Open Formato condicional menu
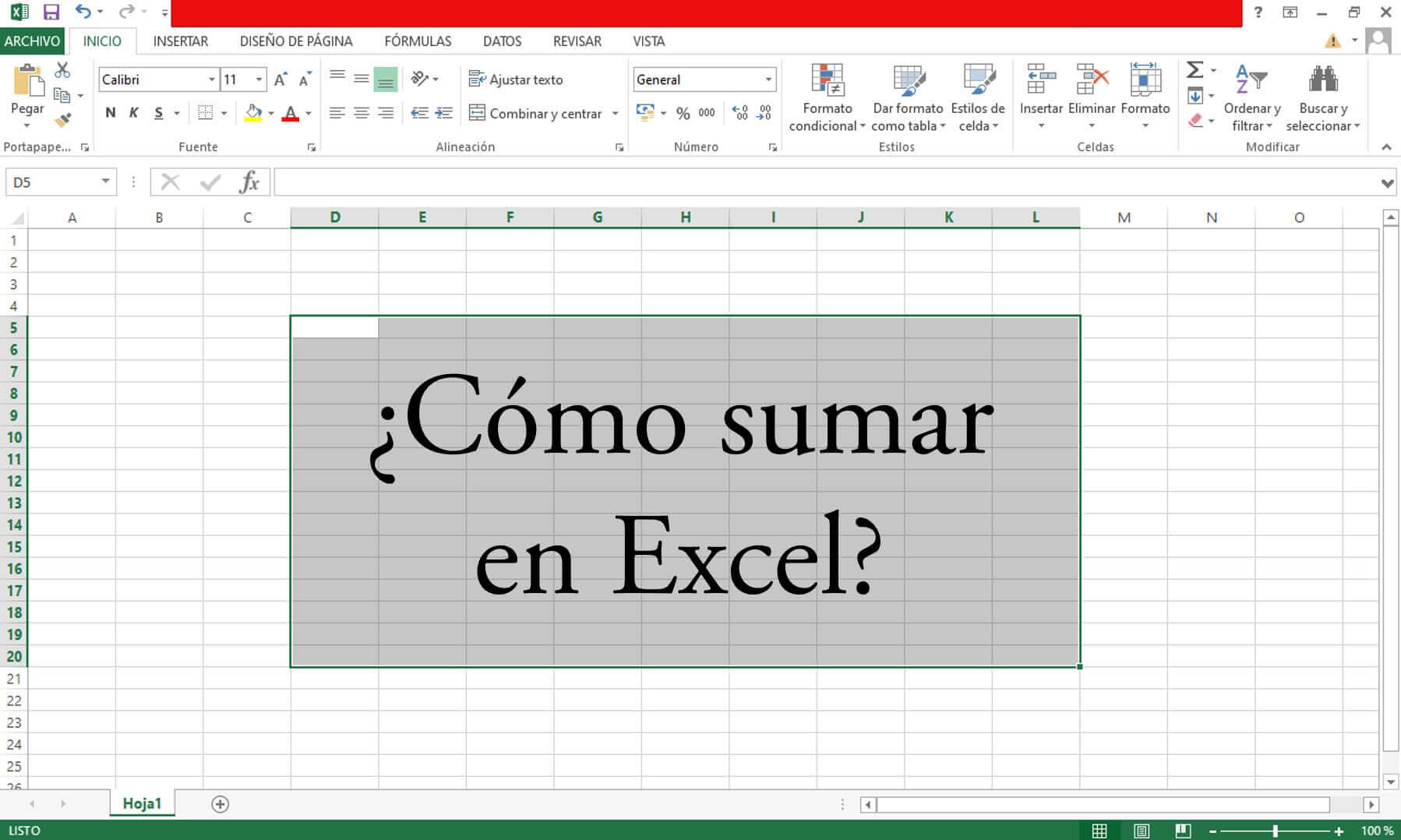This screenshot has width=1401, height=840. point(827,97)
